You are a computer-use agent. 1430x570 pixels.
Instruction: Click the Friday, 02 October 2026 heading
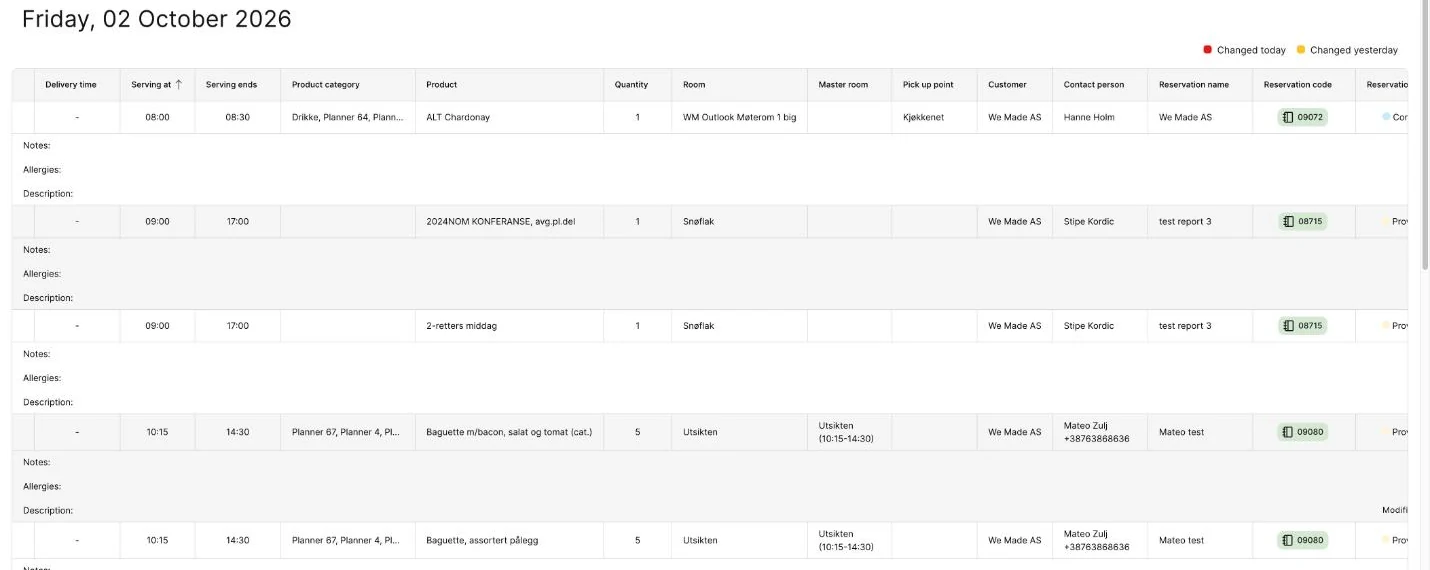(157, 19)
